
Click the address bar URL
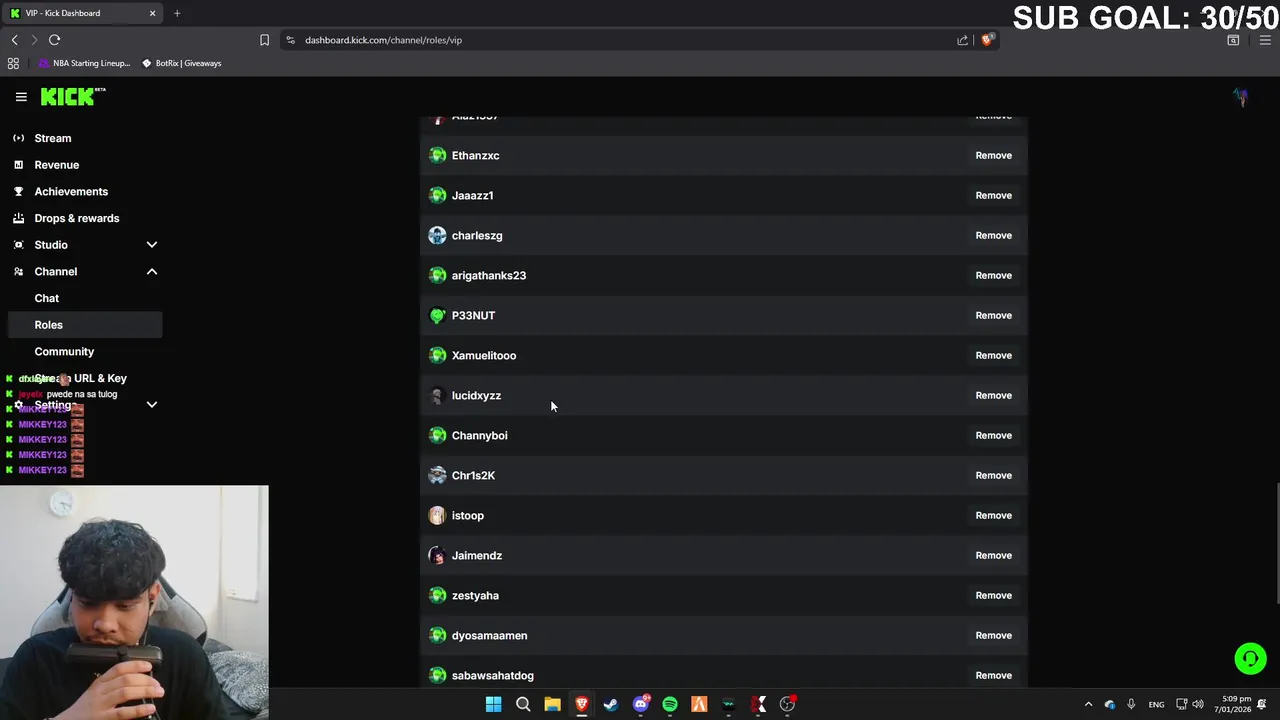pyautogui.click(x=383, y=40)
